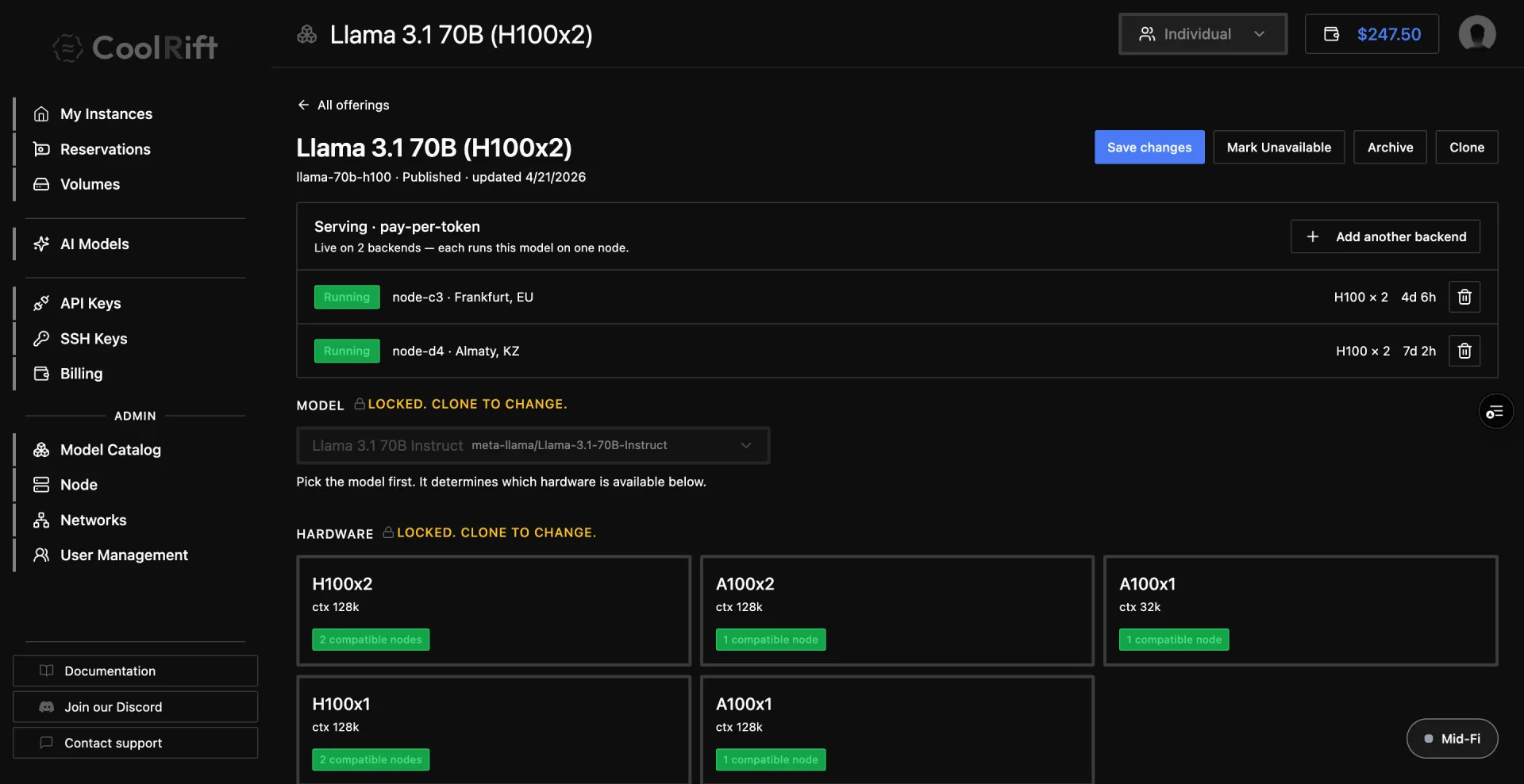The image size is (1524, 784).
Task: Click the SSH Keys key icon
Action: (41, 339)
